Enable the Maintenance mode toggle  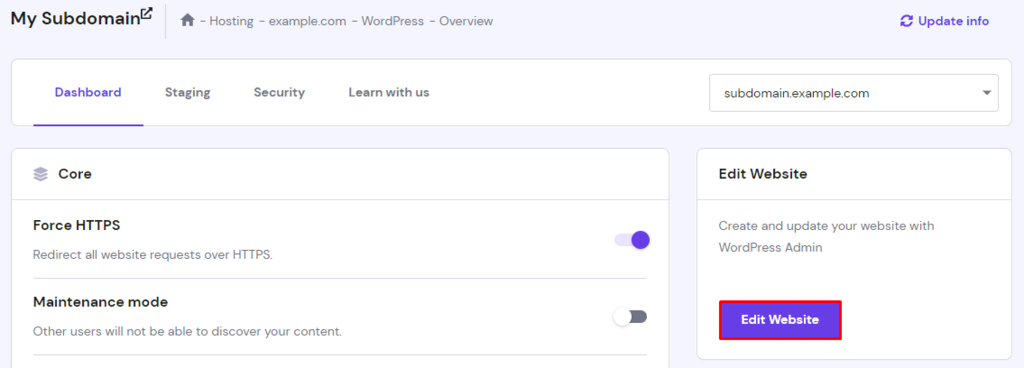tap(630, 317)
